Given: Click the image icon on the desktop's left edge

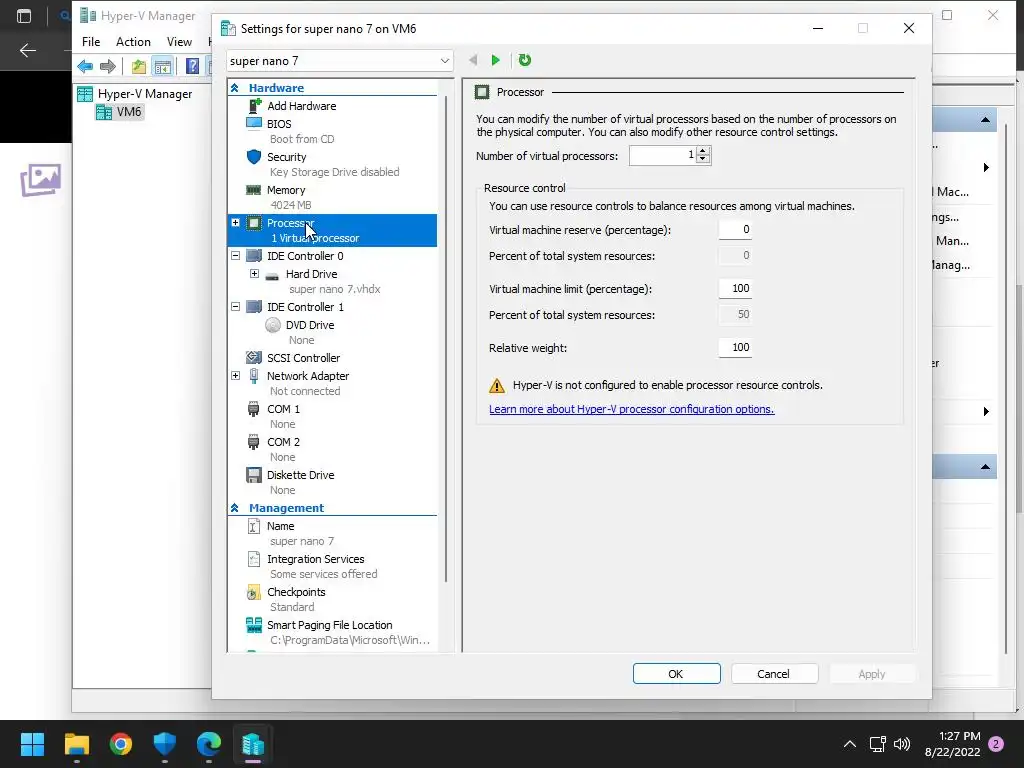Looking at the screenshot, I should tap(40, 180).
